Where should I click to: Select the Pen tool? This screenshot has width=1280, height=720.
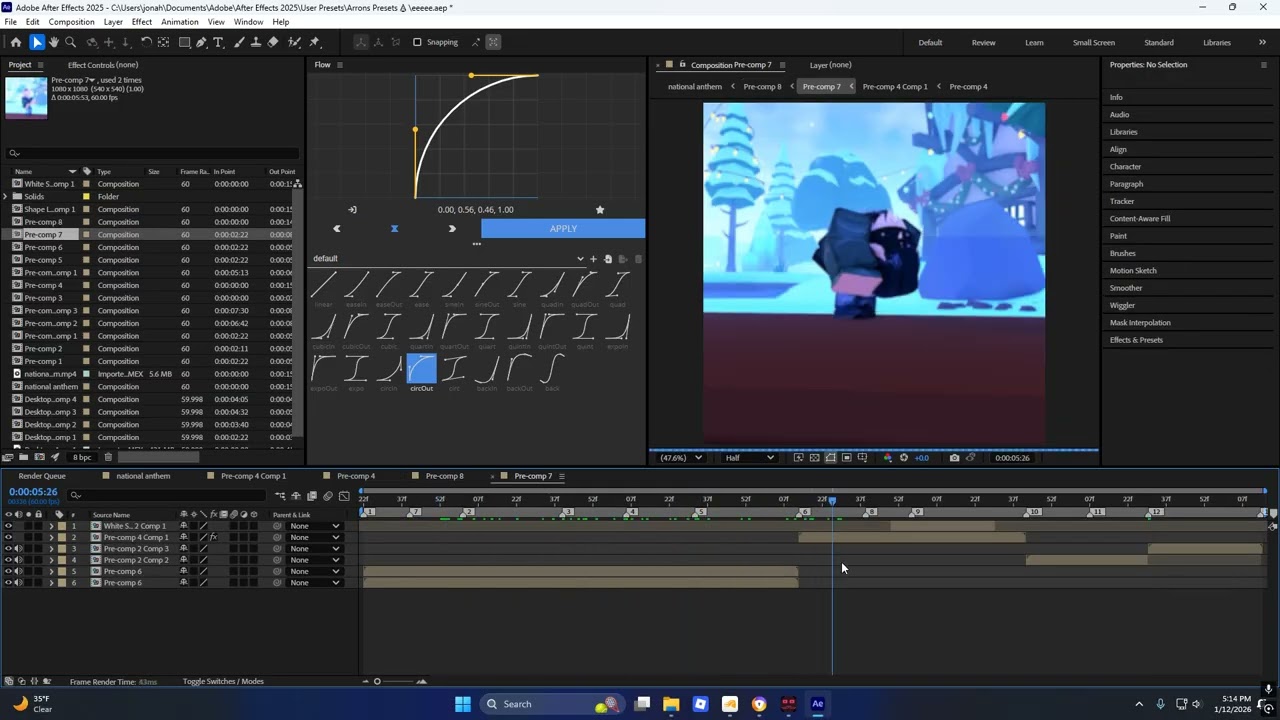coord(202,42)
